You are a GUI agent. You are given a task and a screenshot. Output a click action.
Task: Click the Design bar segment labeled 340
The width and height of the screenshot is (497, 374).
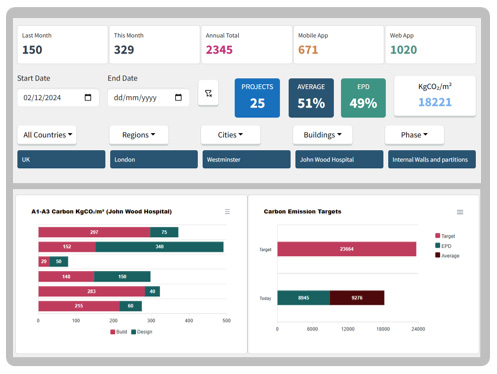(160, 247)
